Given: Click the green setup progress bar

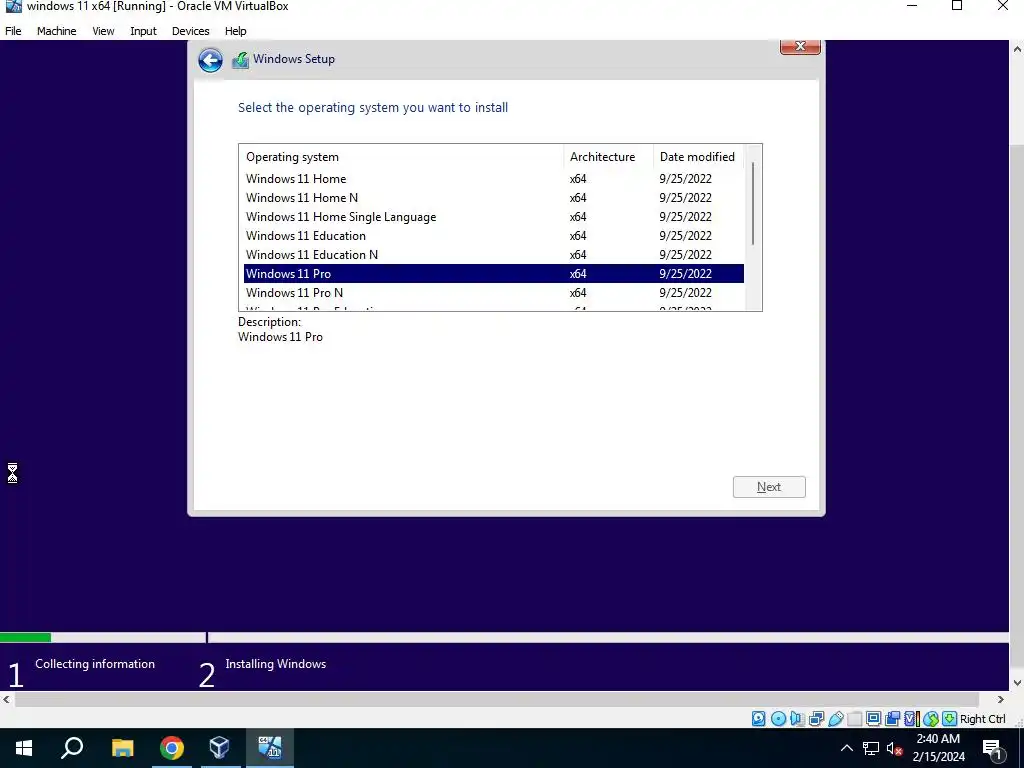Looking at the screenshot, I should click(x=25, y=637).
